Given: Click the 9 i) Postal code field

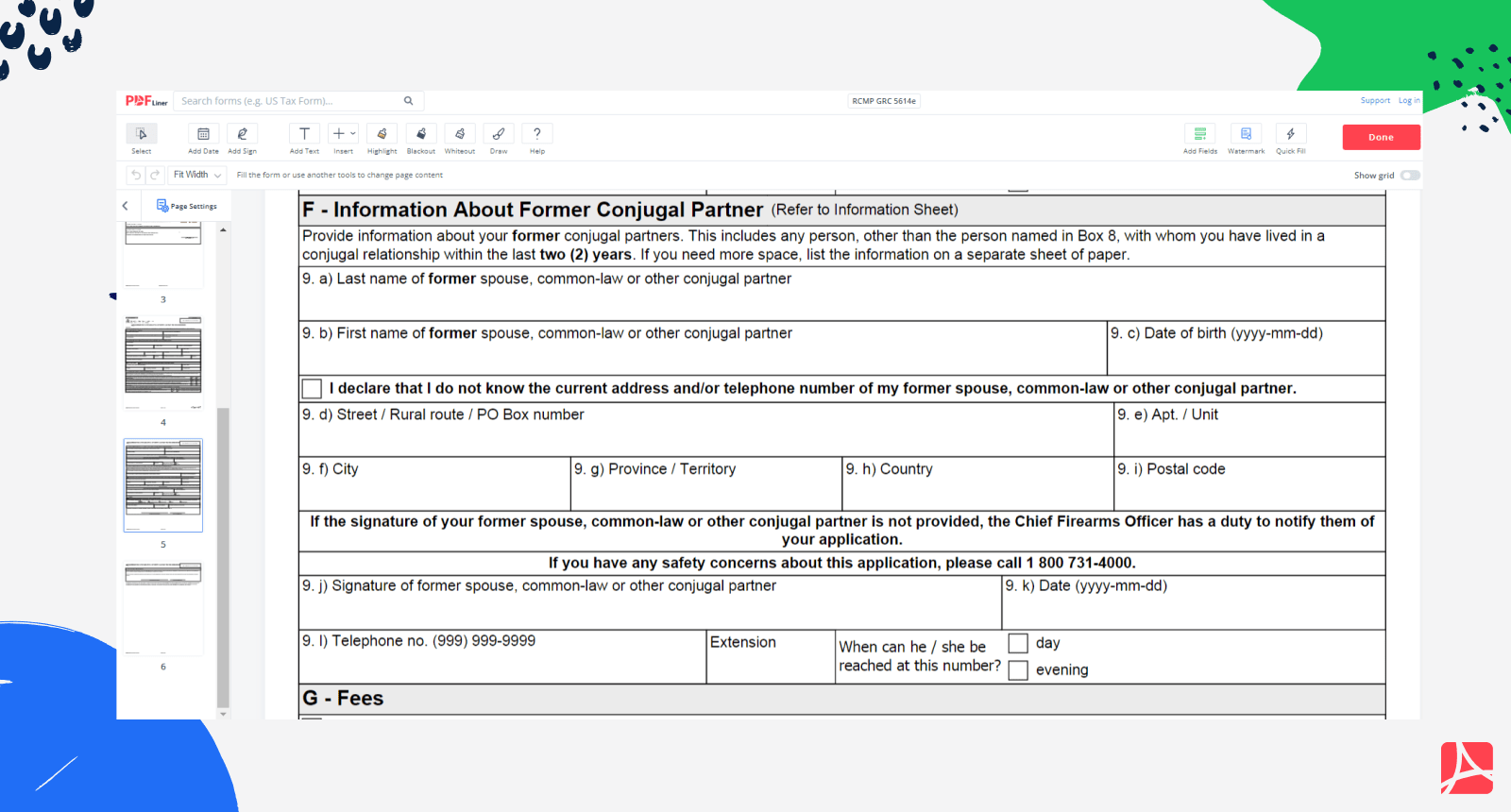Looking at the screenshot, I should tap(1249, 484).
